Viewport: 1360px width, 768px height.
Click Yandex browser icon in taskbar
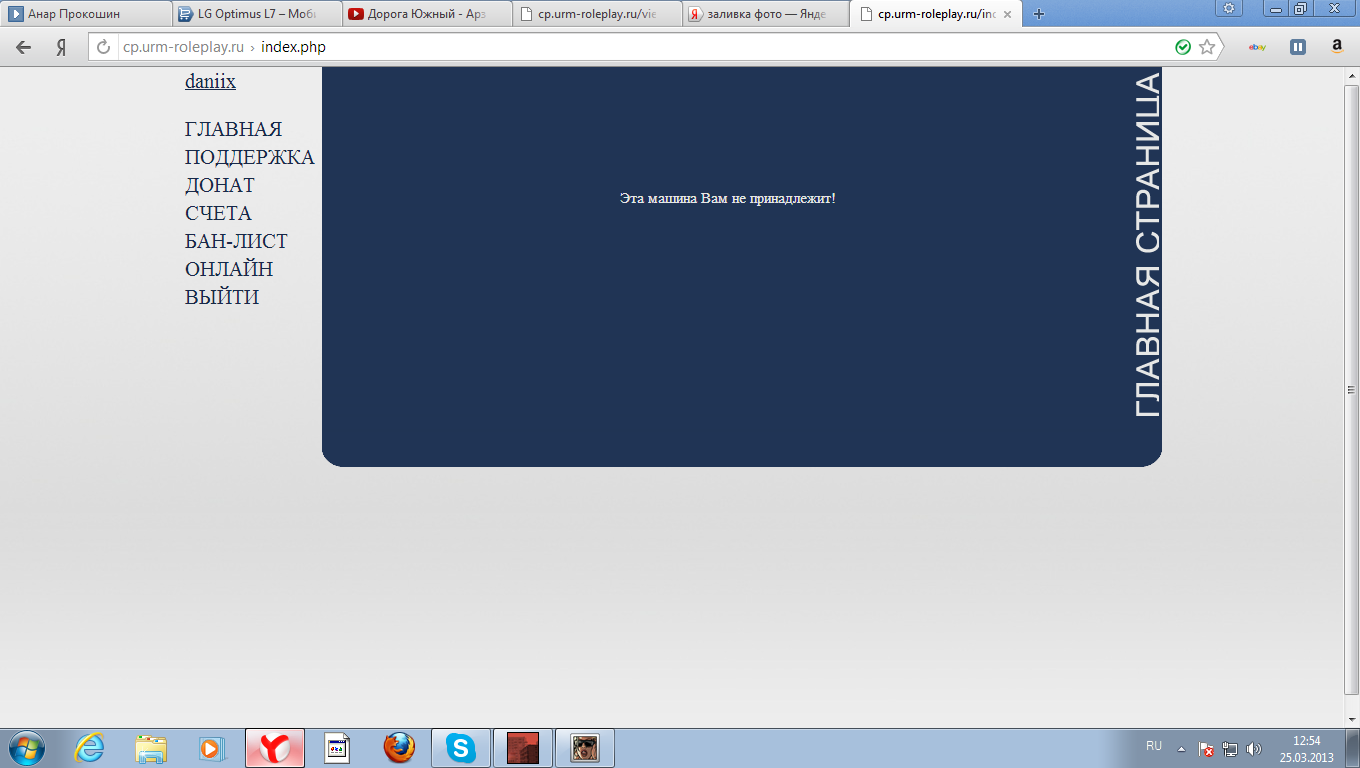tap(275, 748)
